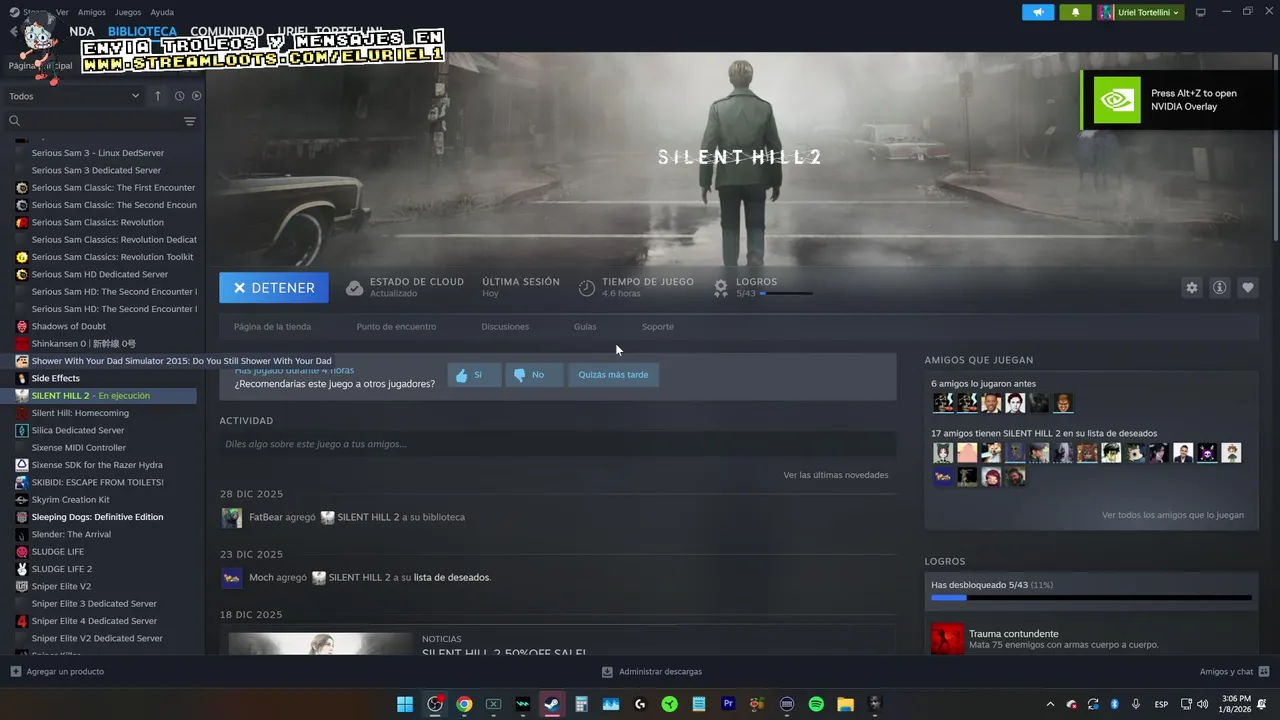Screen dimensions: 1280x720
Task: Open Discusiones link
Action: click(505, 327)
